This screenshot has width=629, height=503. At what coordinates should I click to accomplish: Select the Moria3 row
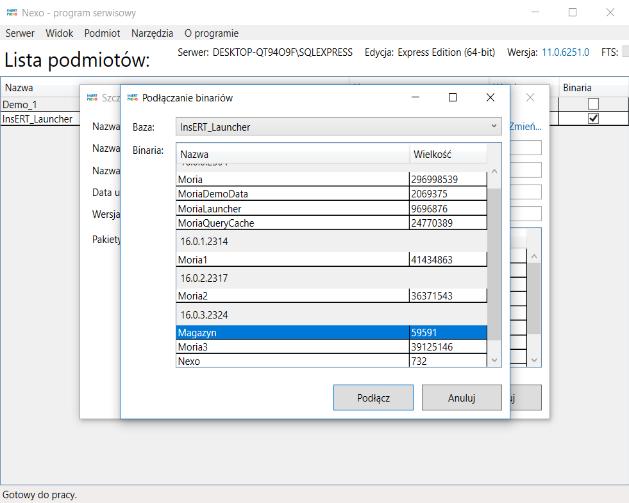click(x=331, y=347)
